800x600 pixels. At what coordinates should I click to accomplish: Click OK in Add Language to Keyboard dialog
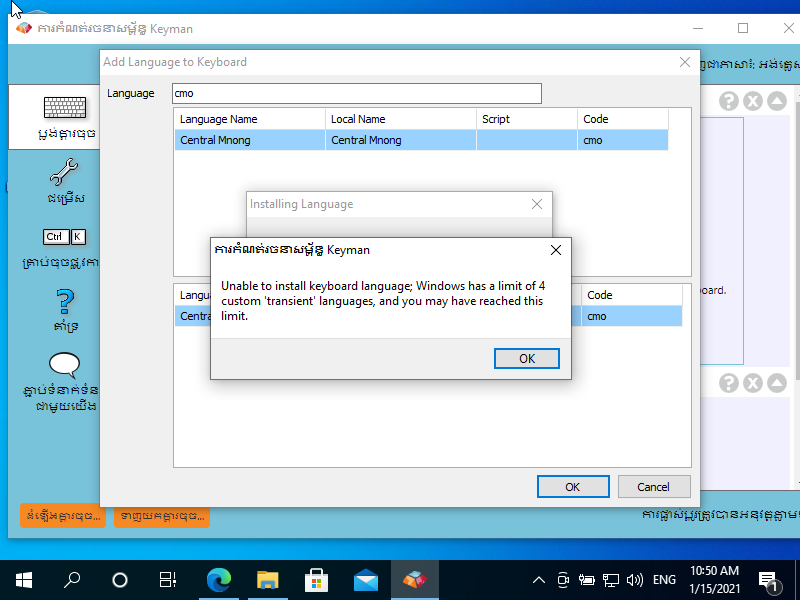tap(573, 487)
